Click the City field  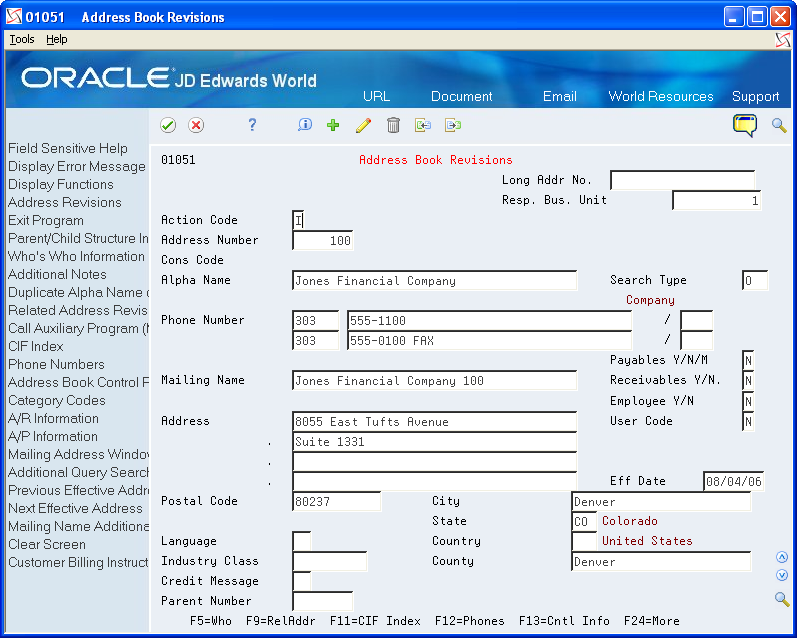point(661,502)
